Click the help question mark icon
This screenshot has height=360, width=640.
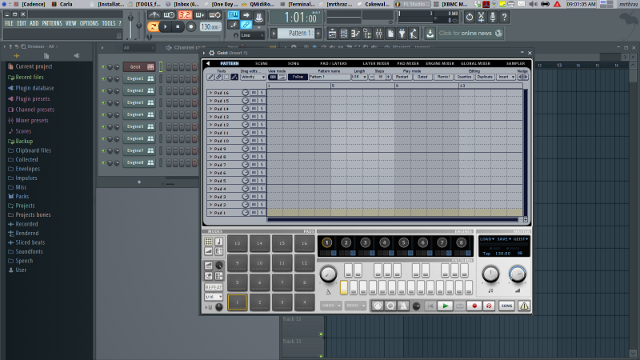pos(504,17)
